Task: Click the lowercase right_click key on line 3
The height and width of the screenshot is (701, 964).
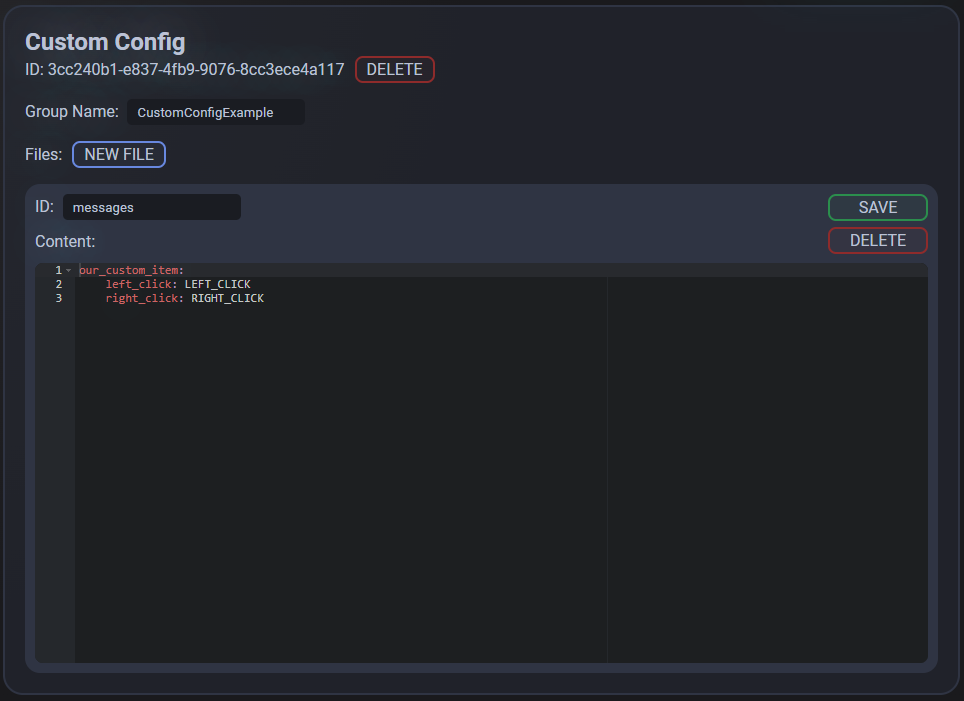Action: point(141,298)
